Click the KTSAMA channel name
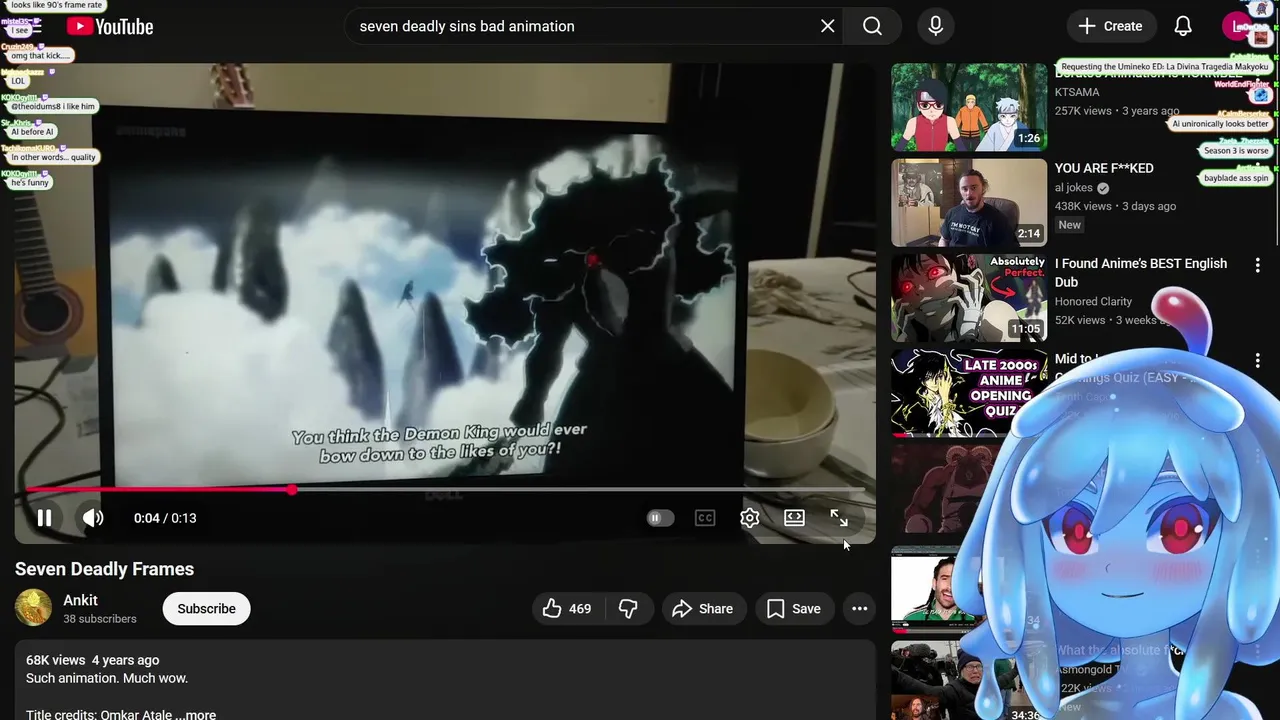 [1077, 92]
